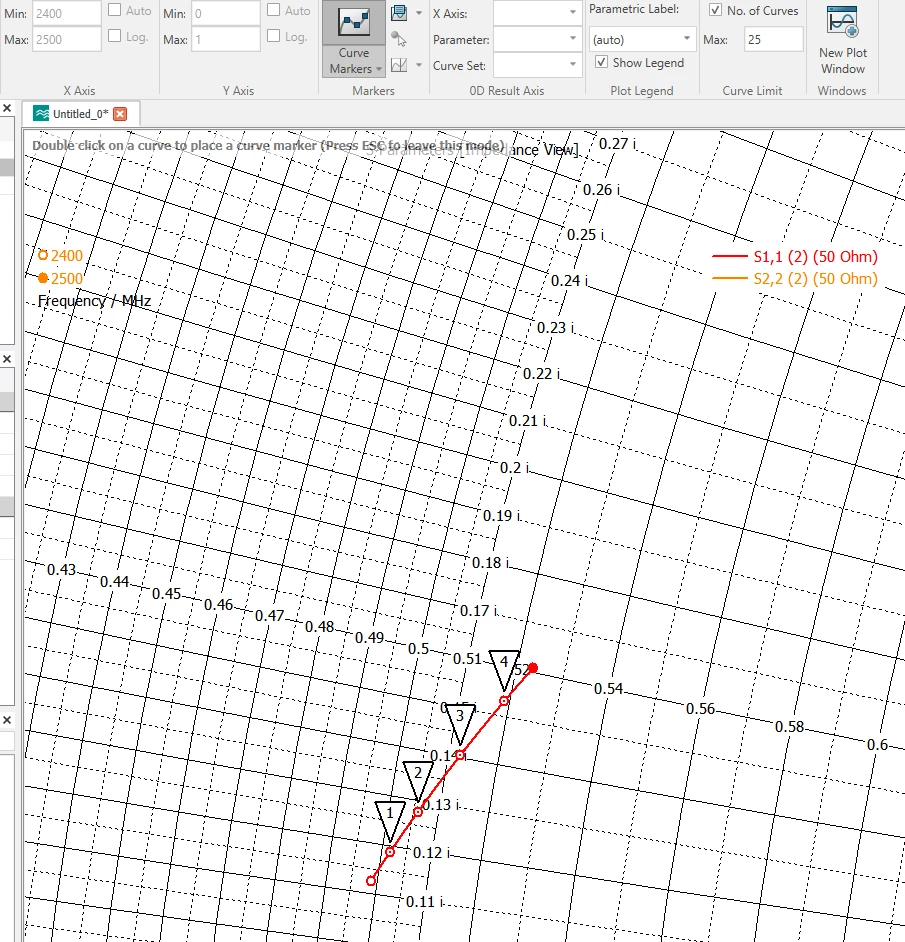Click the 0.6 grid axis label

pos(877,745)
